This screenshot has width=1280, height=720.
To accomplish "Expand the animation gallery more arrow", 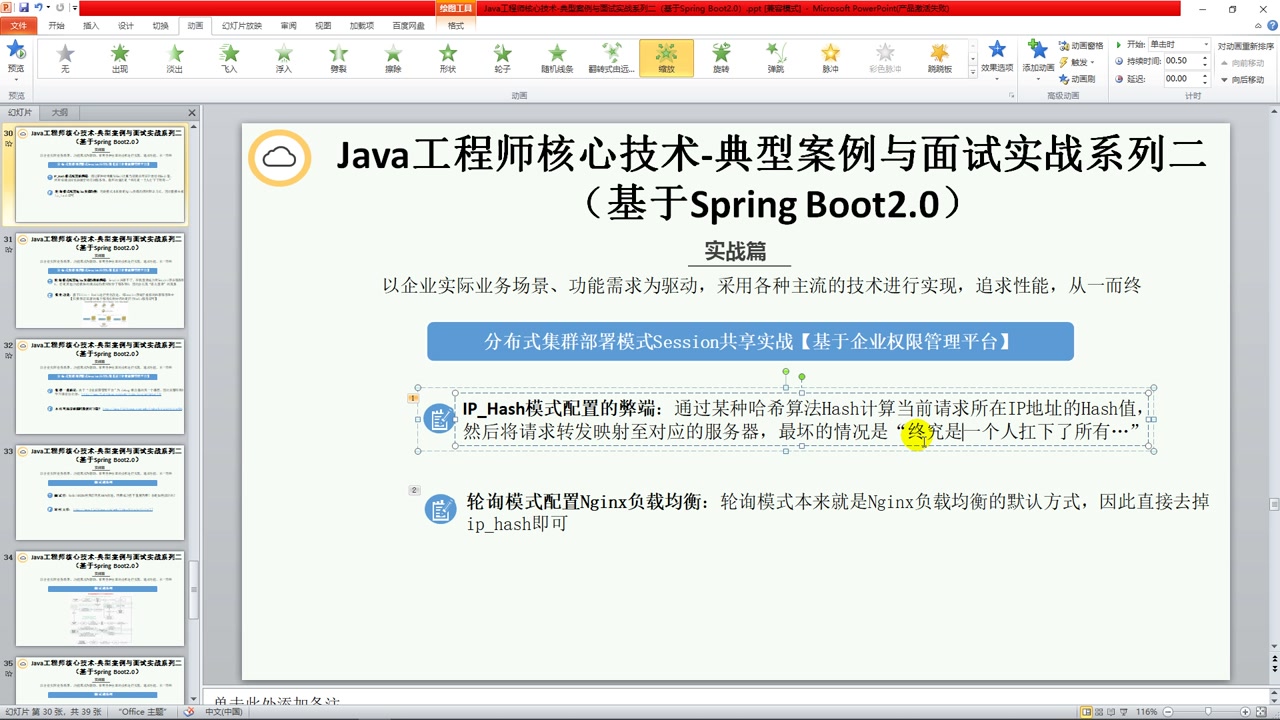I will [x=972, y=73].
